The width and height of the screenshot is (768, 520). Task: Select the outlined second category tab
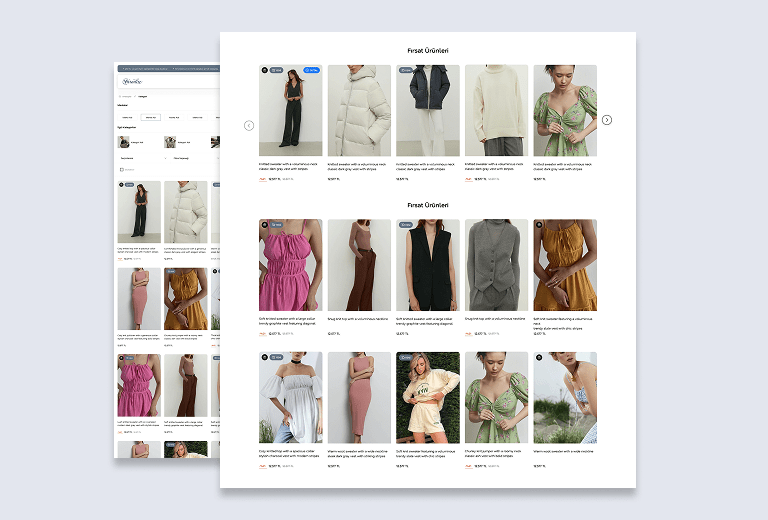click(x=150, y=118)
